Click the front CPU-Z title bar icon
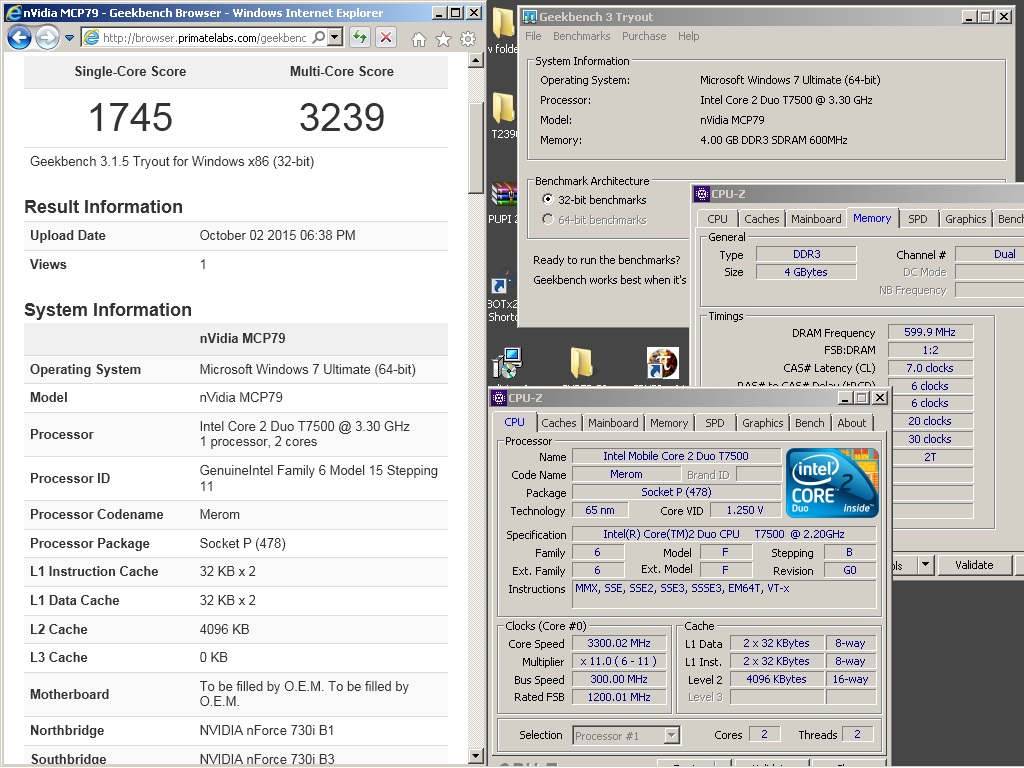 [x=499, y=398]
